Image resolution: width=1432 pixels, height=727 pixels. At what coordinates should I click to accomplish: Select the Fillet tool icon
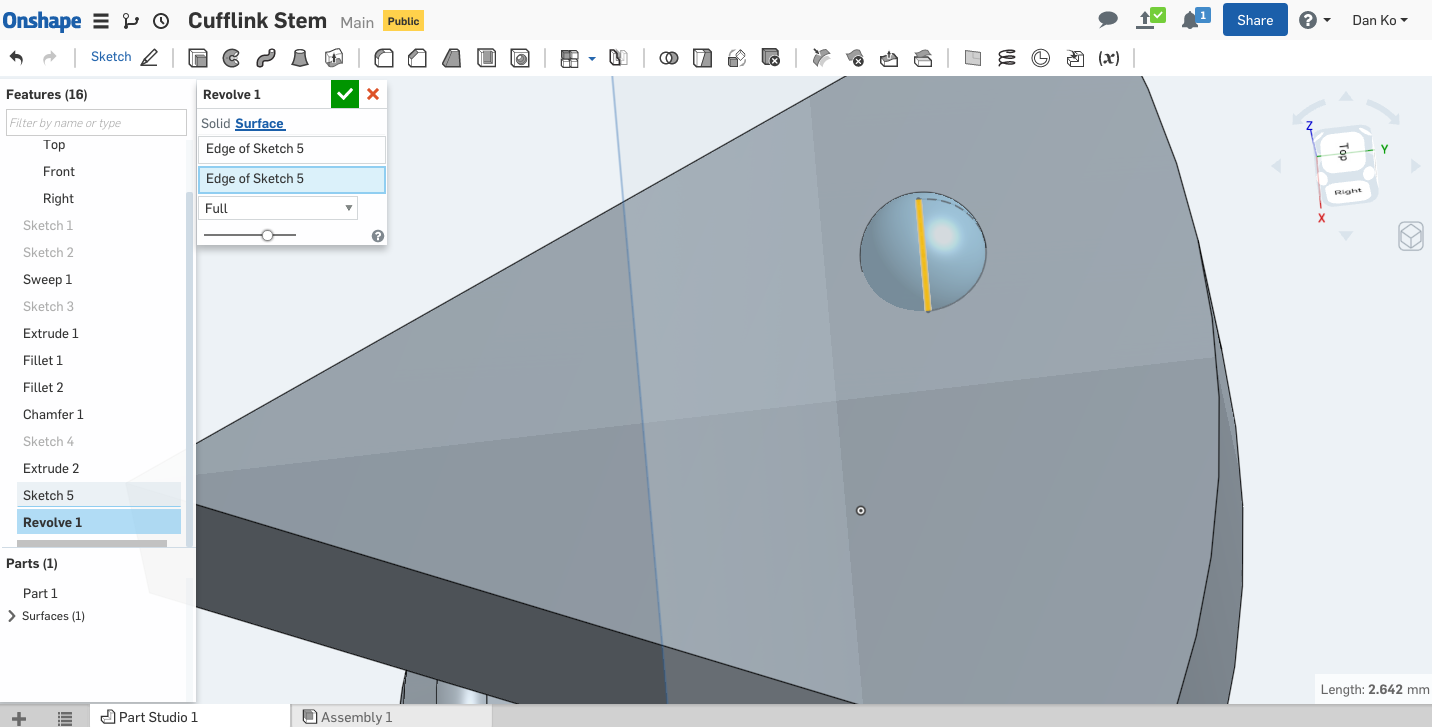click(383, 58)
